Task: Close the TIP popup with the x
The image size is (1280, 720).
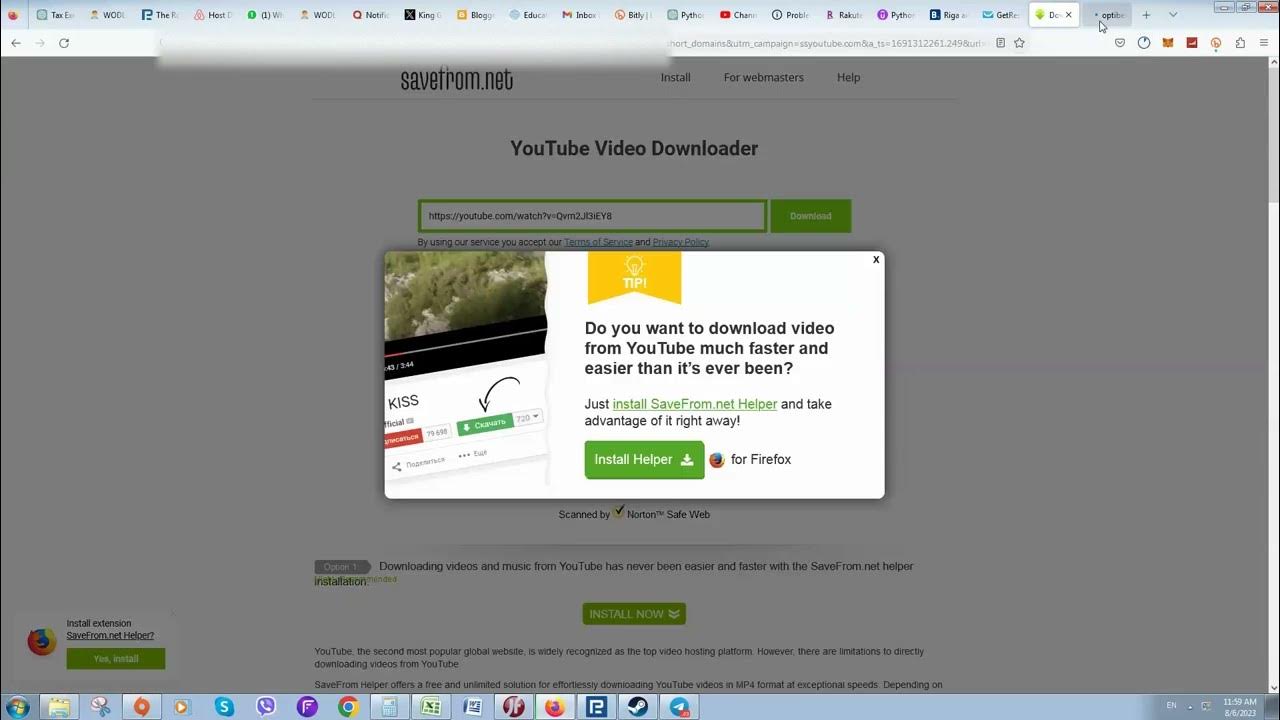Action: 876,260
